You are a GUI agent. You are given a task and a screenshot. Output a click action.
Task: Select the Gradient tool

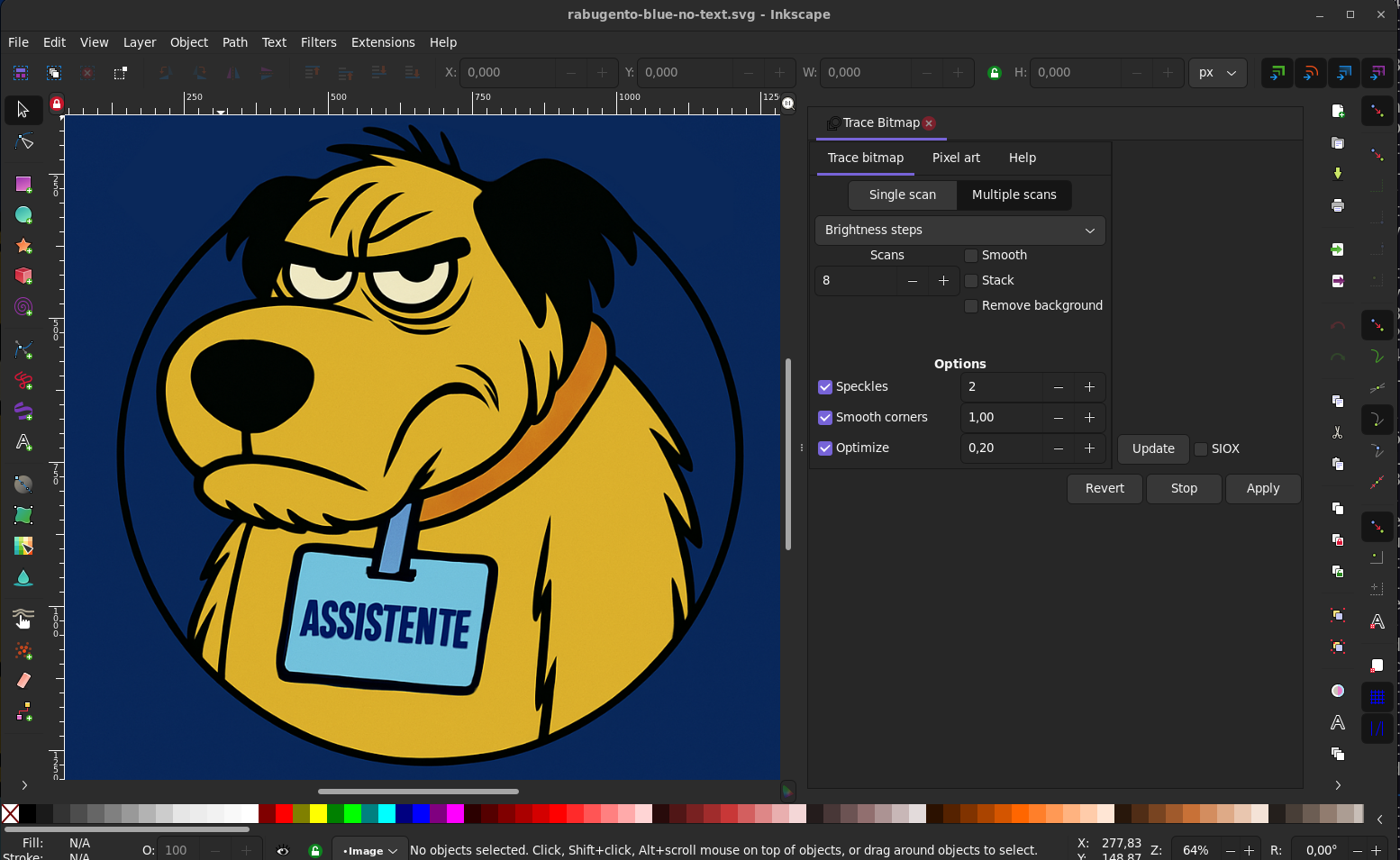pyautogui.click(x=23, y=484)
